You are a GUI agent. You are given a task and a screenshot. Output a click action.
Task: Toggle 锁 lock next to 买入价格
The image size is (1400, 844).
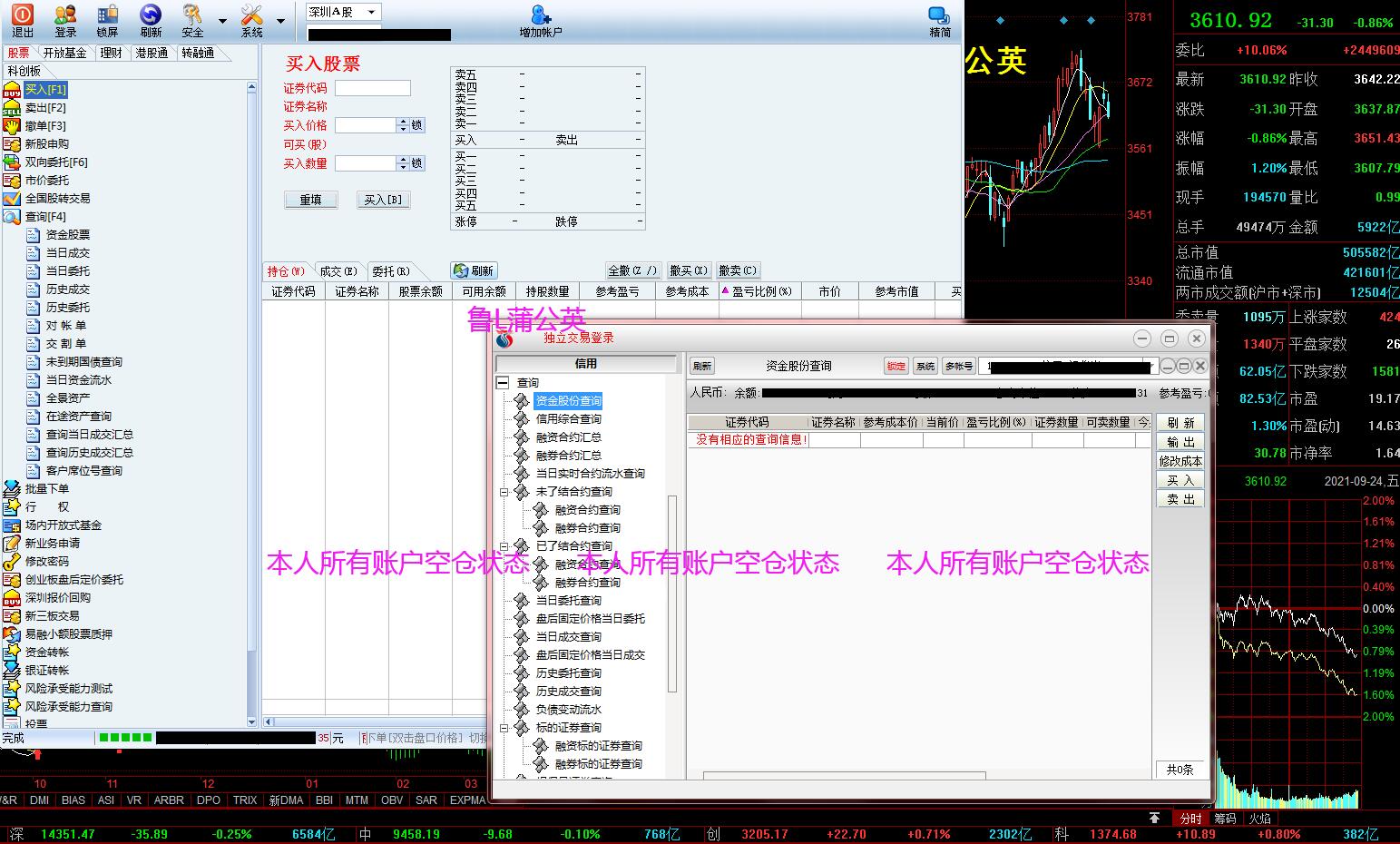[417, 125]
